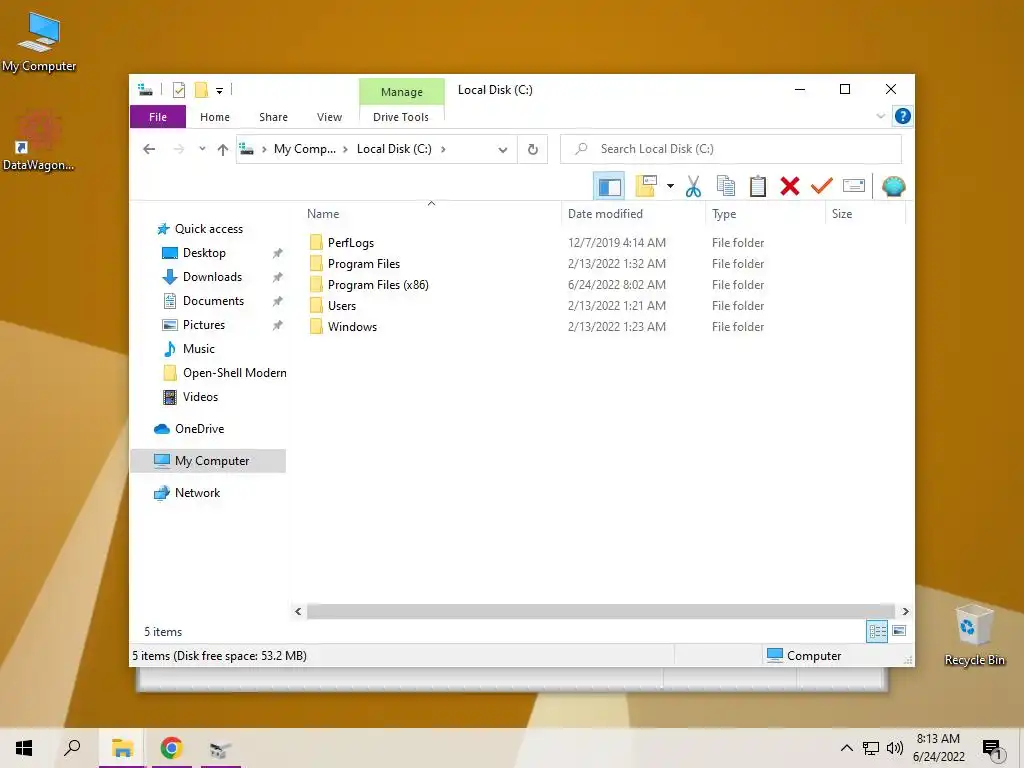Open the Drive Tools tab
1024x768 pixels.
coord(401,117)
